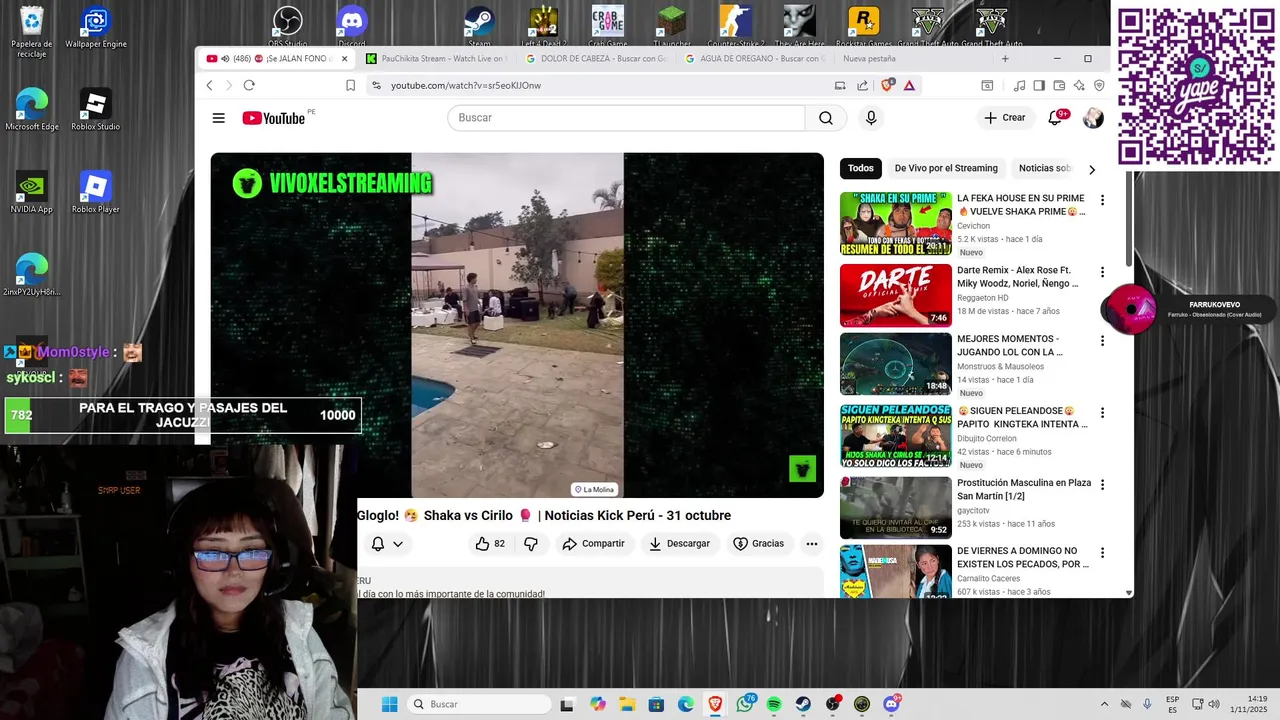The image size is (1280, 720).
Task: Toggle notification bell for channel subscription
Action: coord(378,544)
